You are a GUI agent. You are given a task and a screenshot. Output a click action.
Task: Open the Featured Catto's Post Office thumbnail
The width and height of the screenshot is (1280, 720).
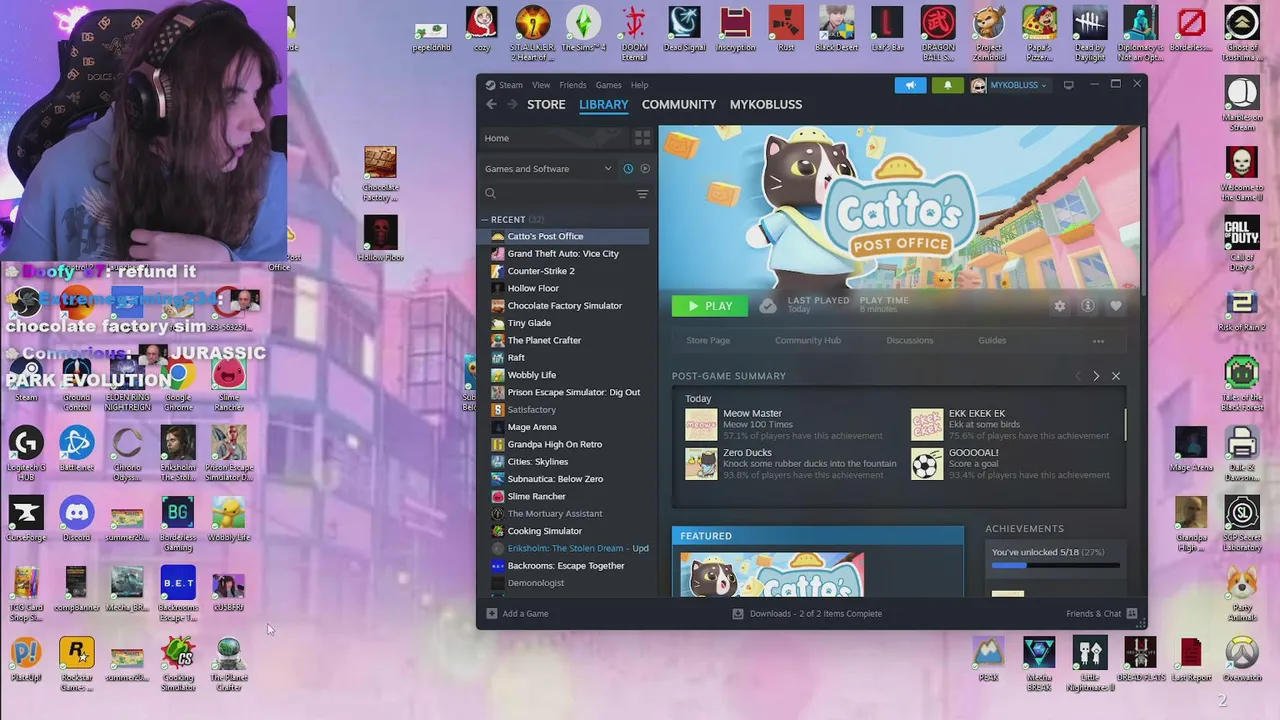(x=772, y=574)
